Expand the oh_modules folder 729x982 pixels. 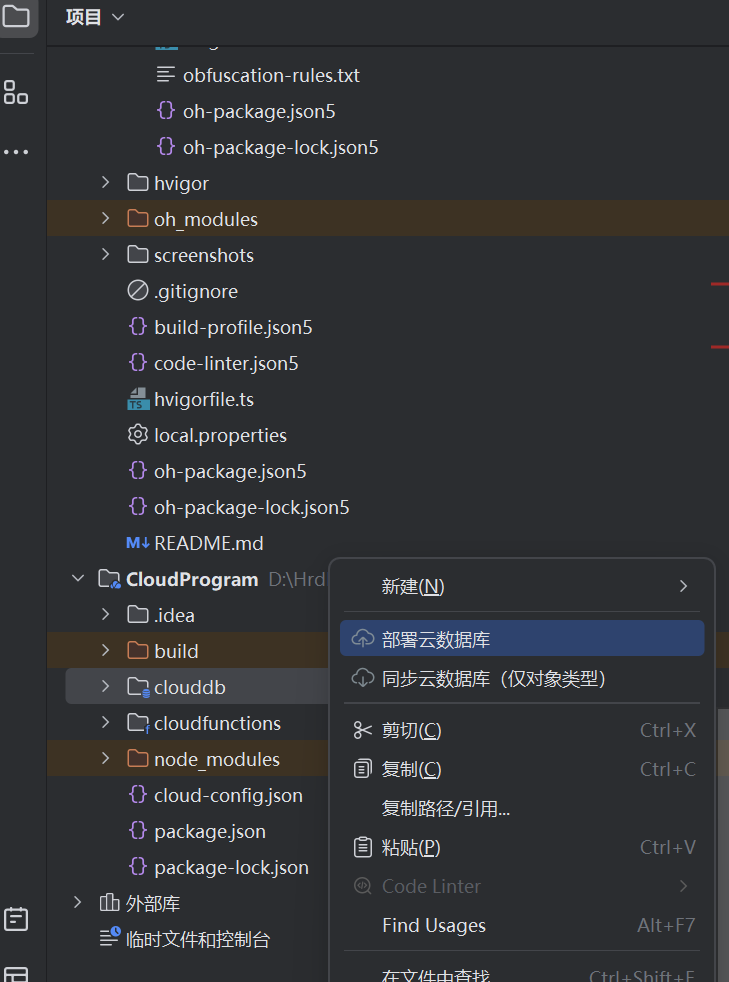pyautogui.click(x=106, y=219)
